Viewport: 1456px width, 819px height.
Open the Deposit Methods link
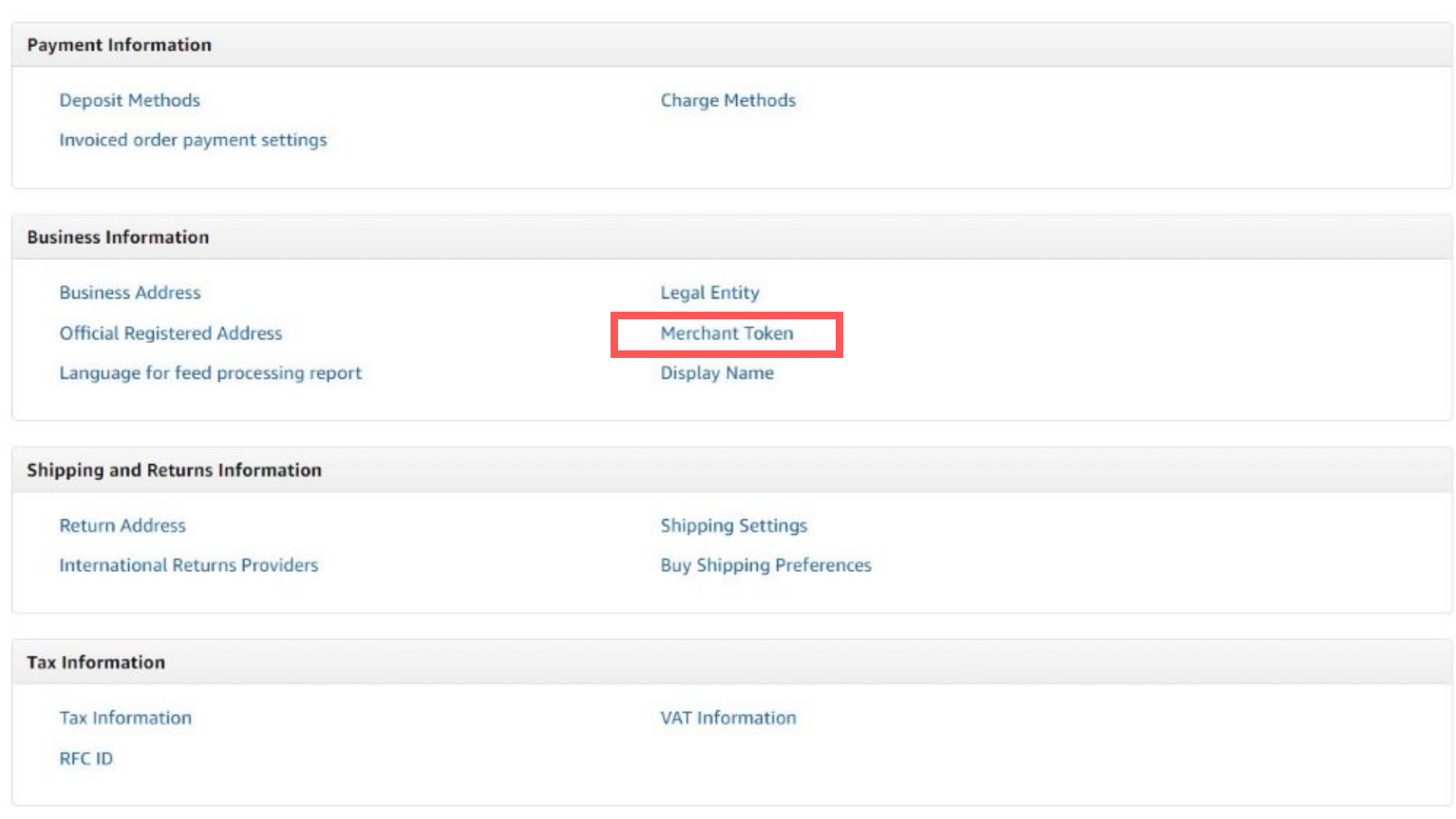click(130, 100)
